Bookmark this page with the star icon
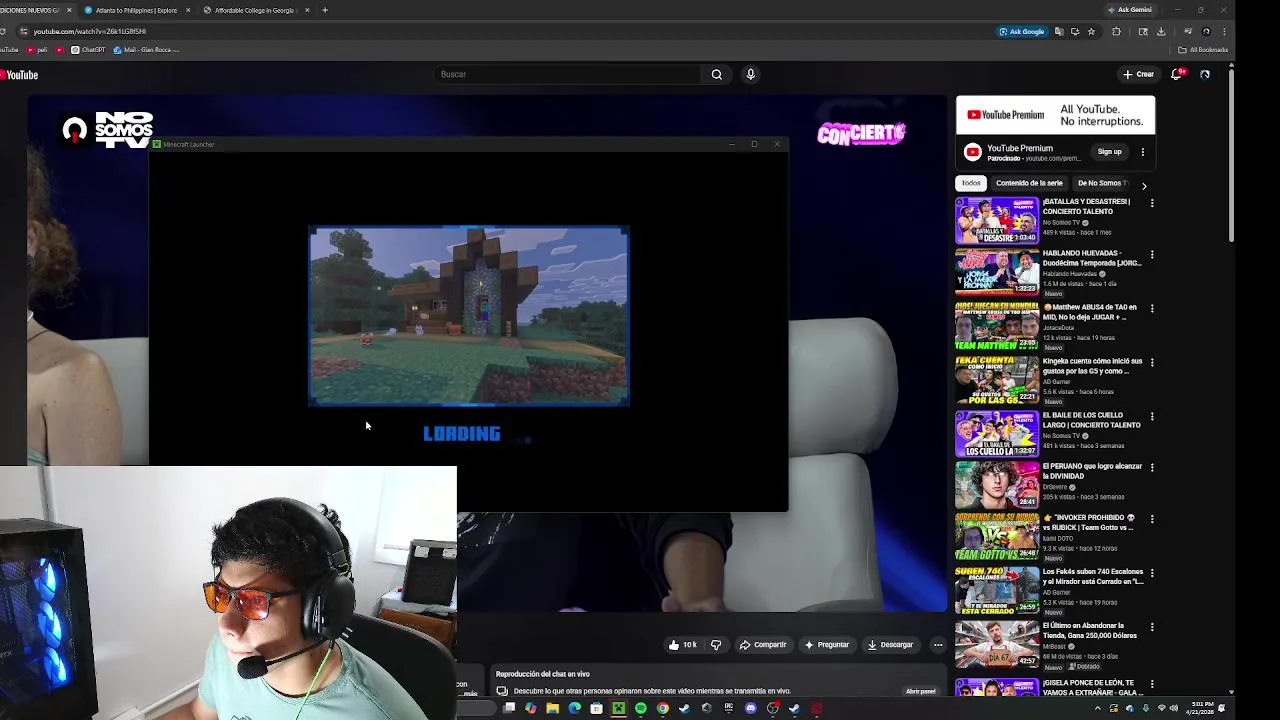Viewport: 1280px width, 720px height. (x=1091, y=31)
